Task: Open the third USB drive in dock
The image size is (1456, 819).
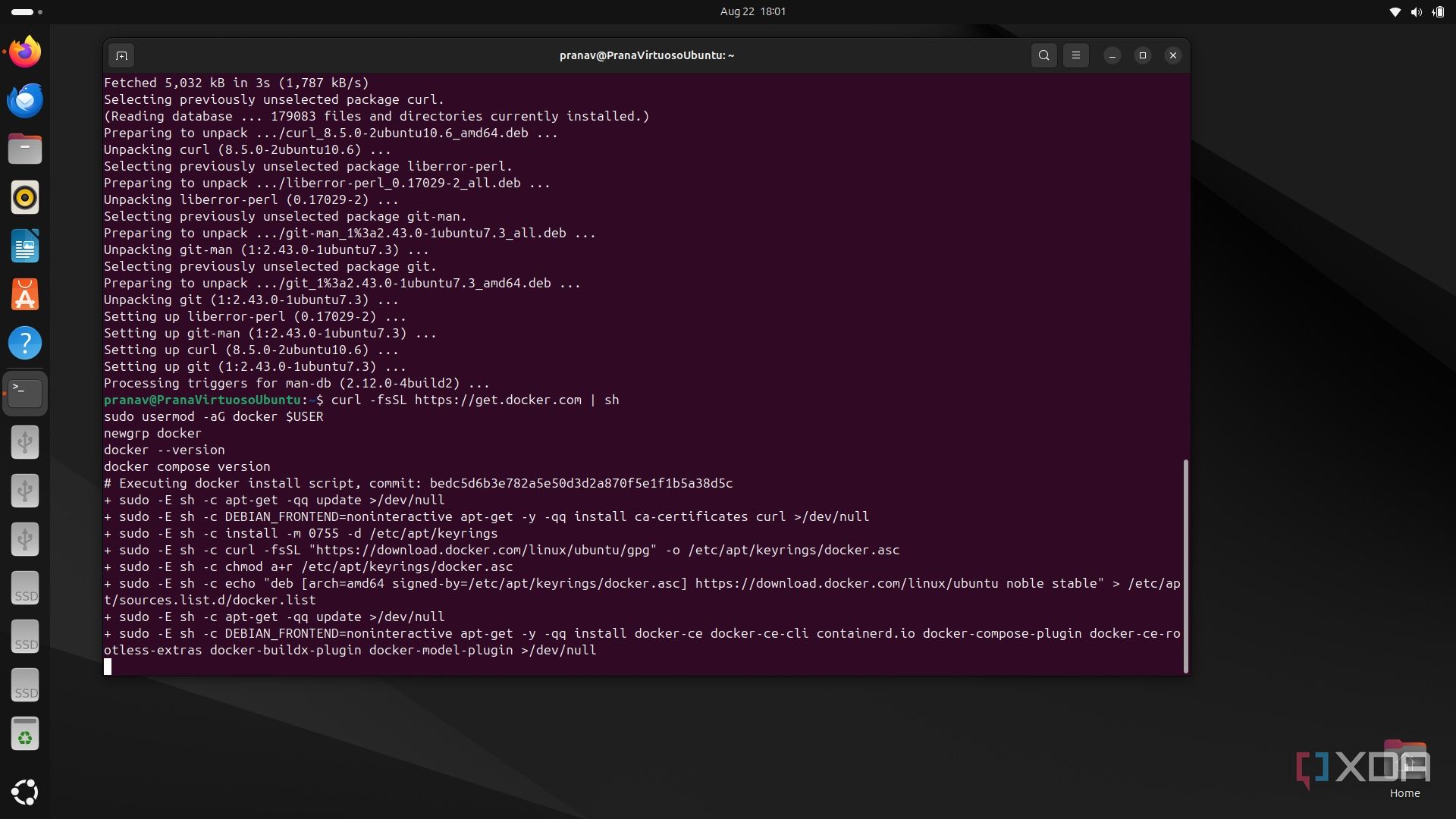Action: pos(25,539)
